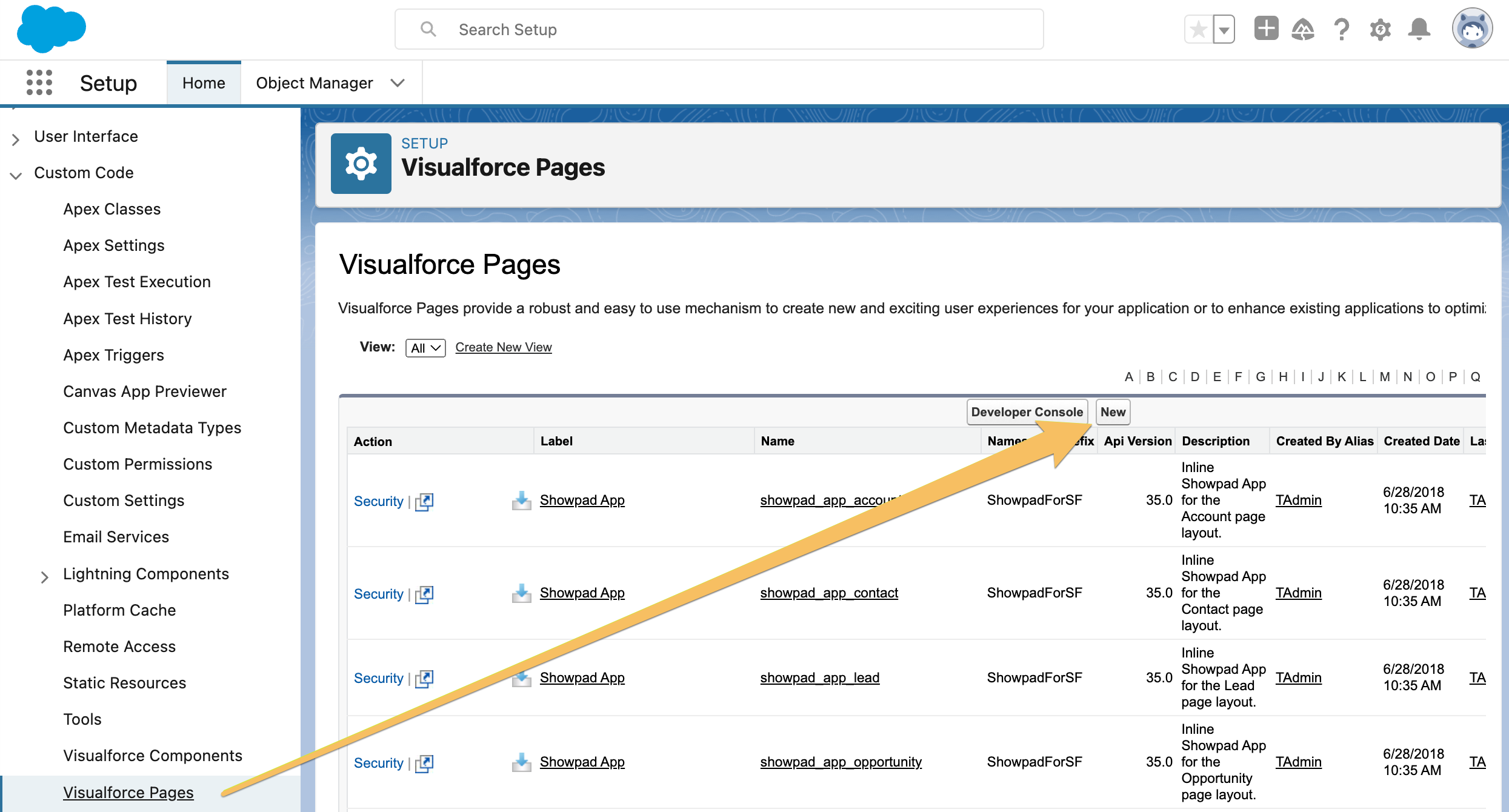Open the Help question mark icon

pos(1342,29)
